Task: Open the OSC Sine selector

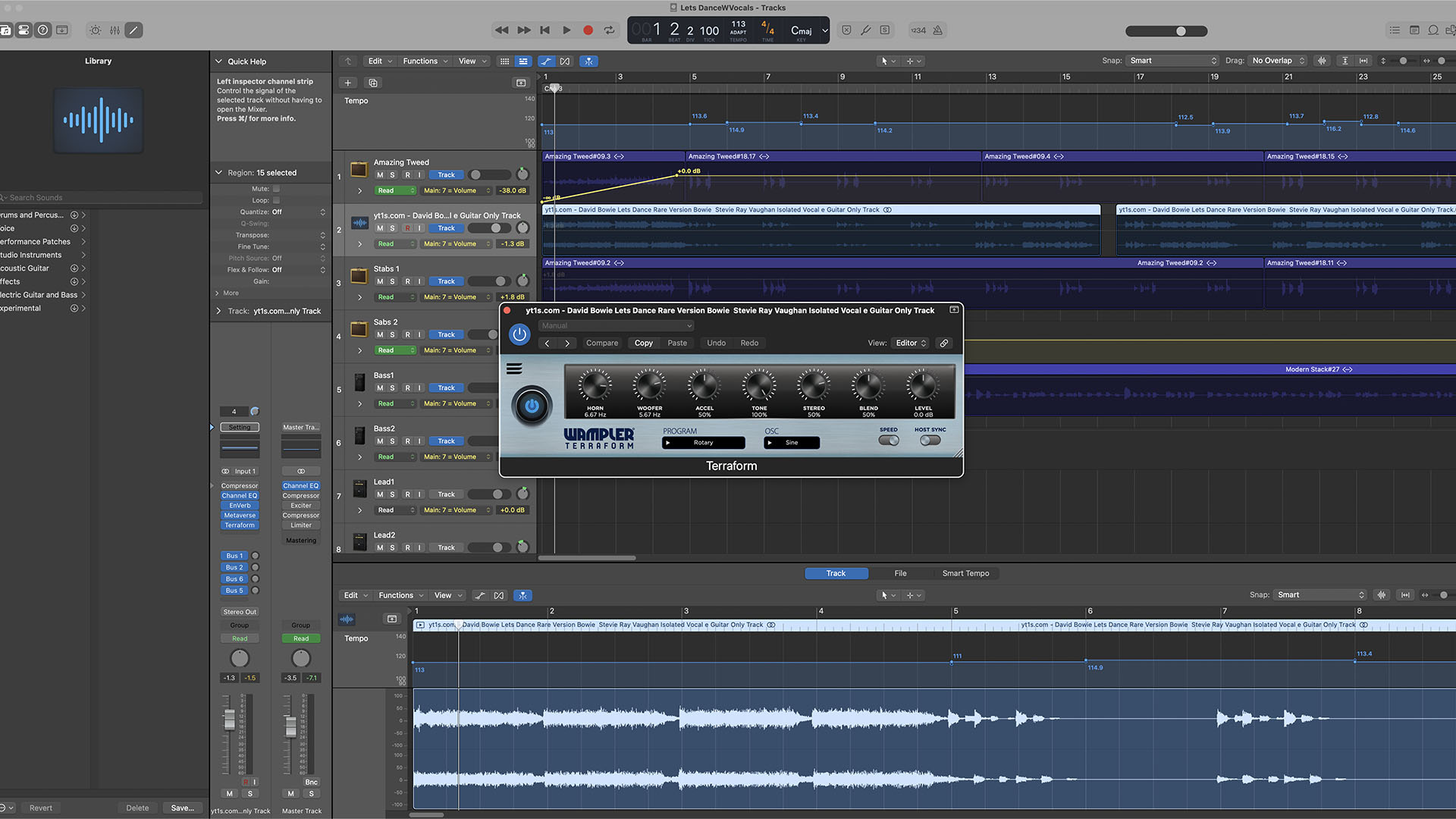Action: [x=791, y=443]
